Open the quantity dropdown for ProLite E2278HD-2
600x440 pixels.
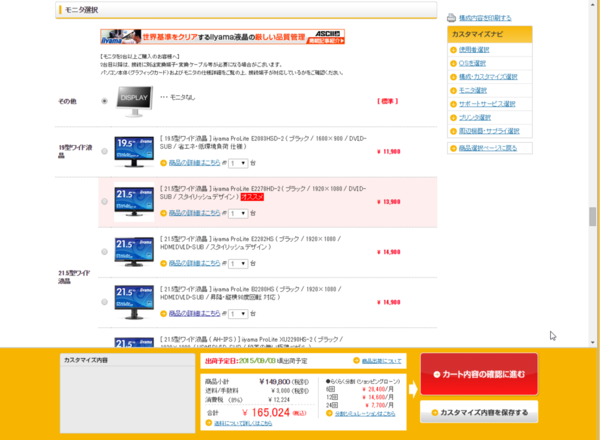[x=238, y=213]
